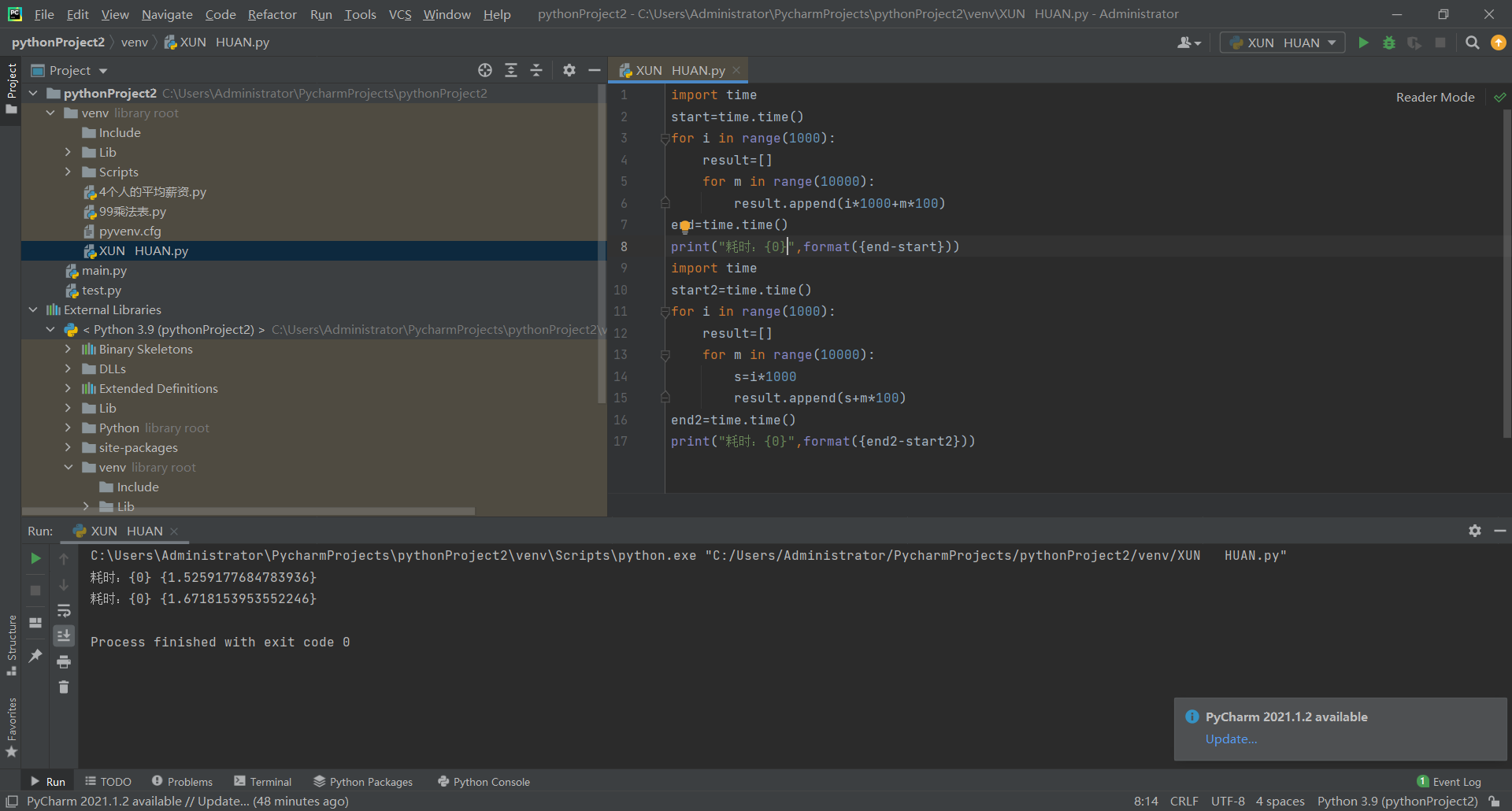Open Project panel settings gear
Image resolution: width=1512 pixels, height=811 pixels.
(x=569, y=70)
